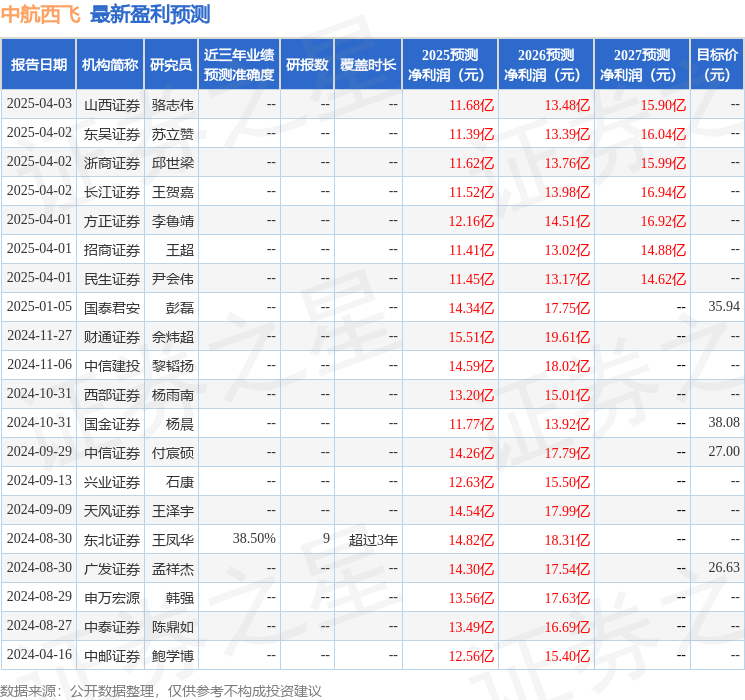Select the 财通证券 institution cell

tap(112, 337)
